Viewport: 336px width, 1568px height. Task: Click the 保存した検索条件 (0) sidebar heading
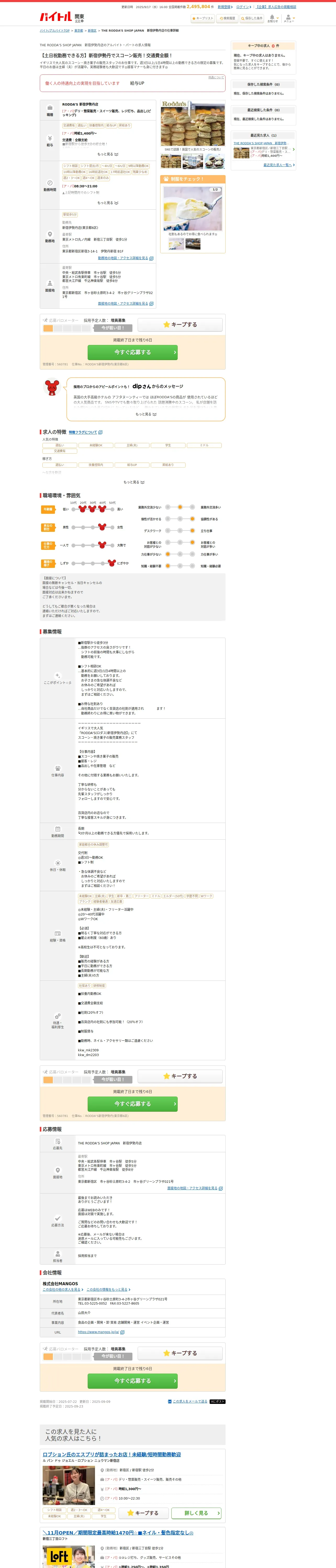coord(264,85)
